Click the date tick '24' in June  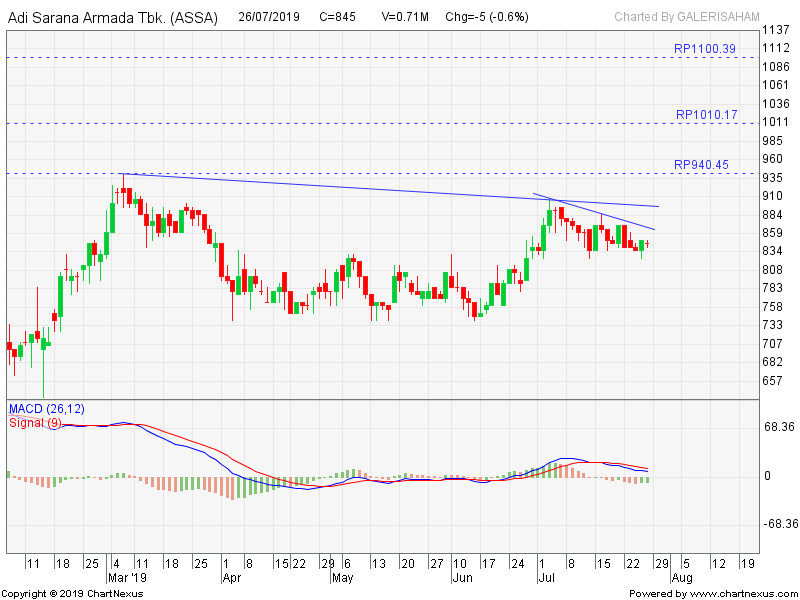click(518, 564)
